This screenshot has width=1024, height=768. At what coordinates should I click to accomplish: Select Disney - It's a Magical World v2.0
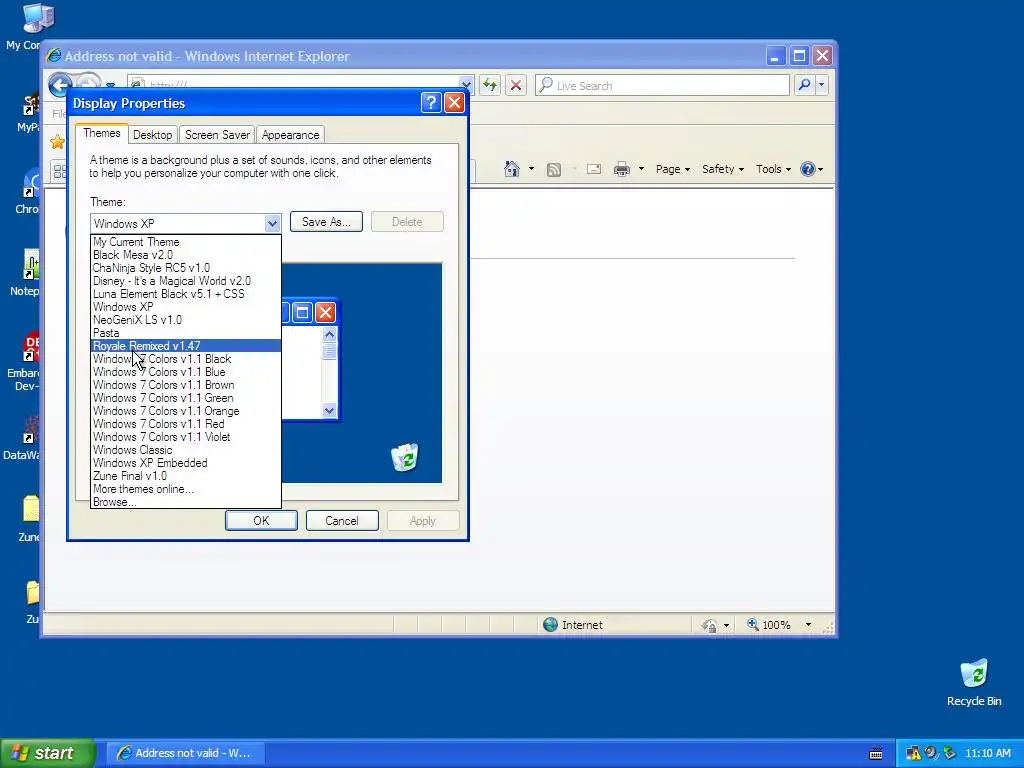pos(185,281)
